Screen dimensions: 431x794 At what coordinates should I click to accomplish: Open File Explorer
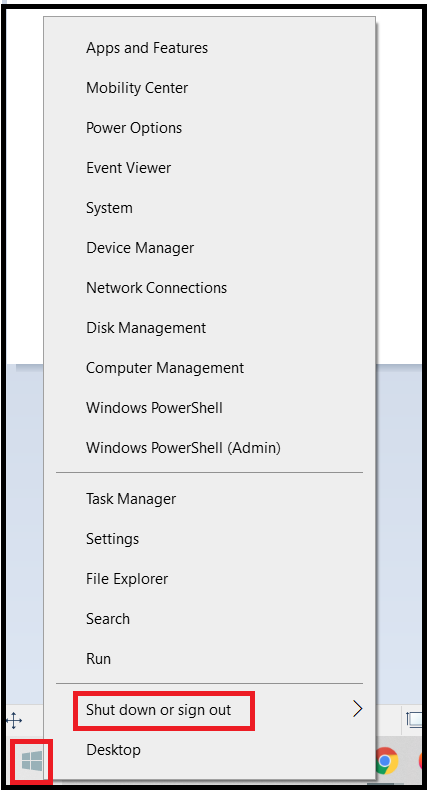click(127, 579)
